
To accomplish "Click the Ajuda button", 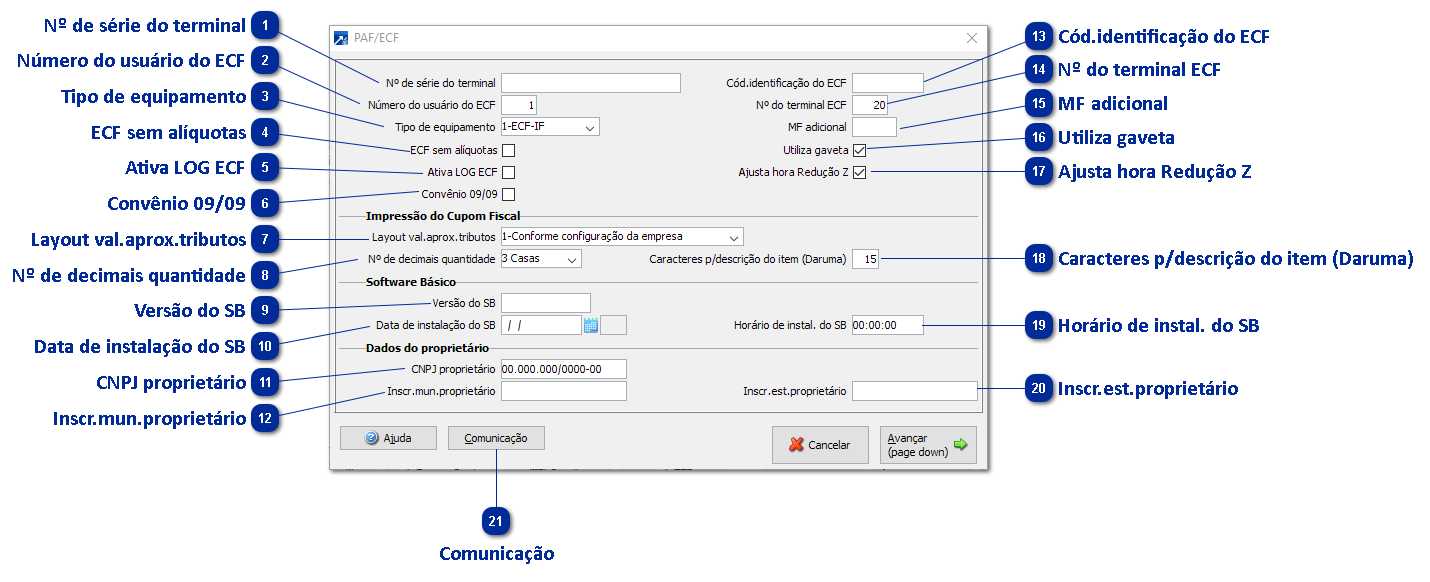I will pyautogui.click(x=389, y=438).
